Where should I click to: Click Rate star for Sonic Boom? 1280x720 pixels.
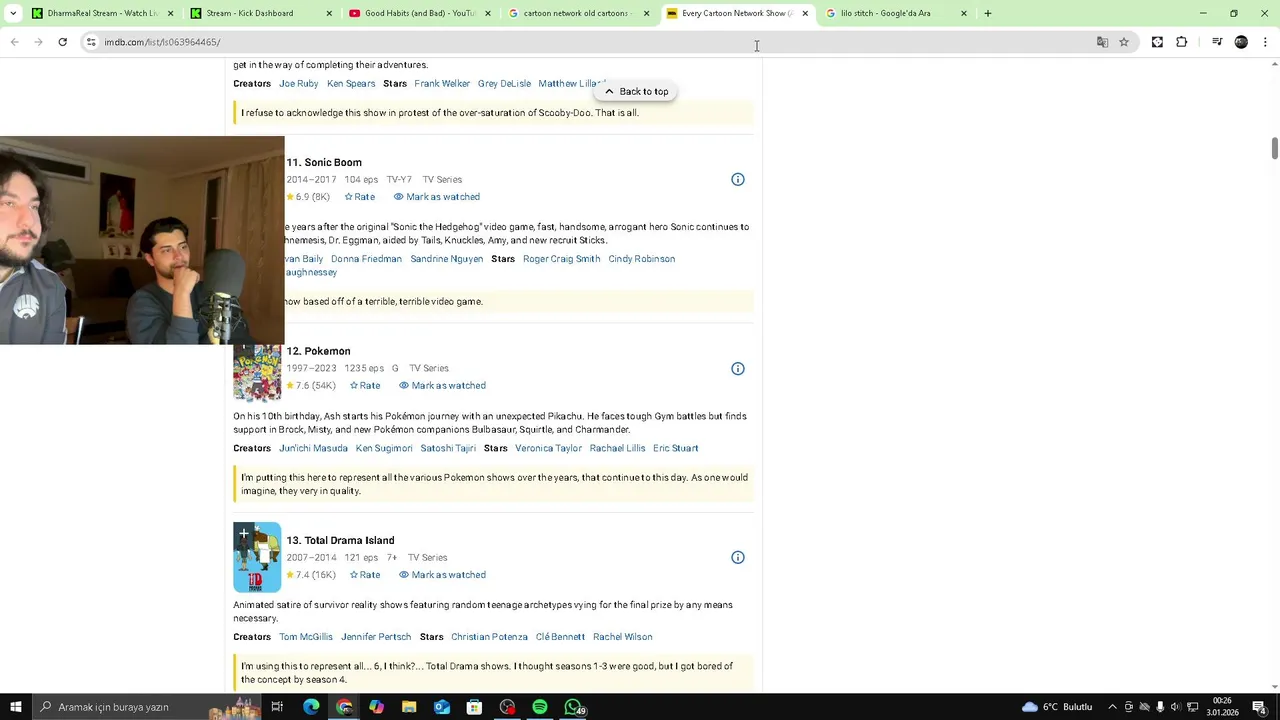pyautogui.click(x=360, y=197)
